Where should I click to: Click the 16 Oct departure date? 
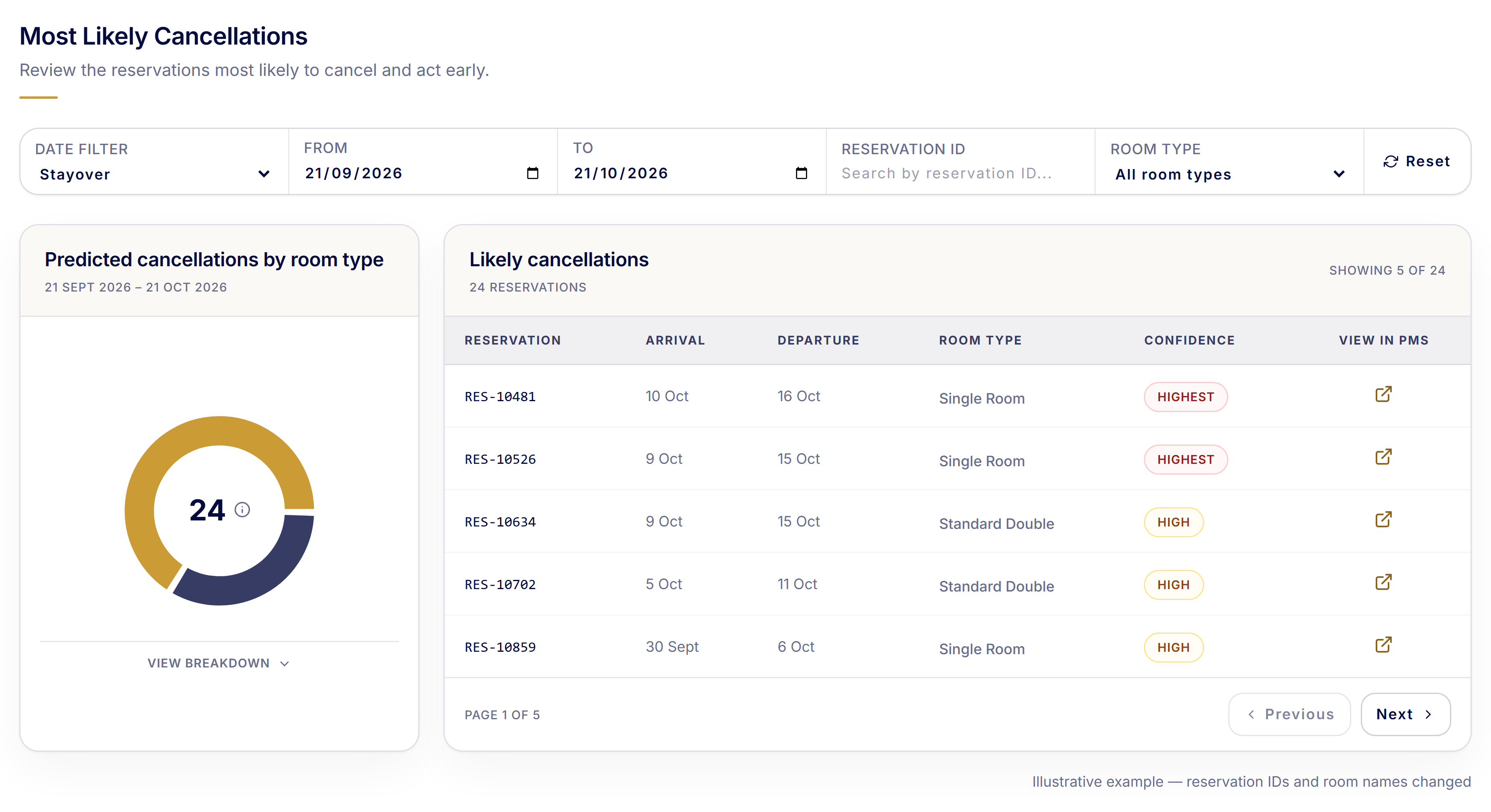pos(798,396)
